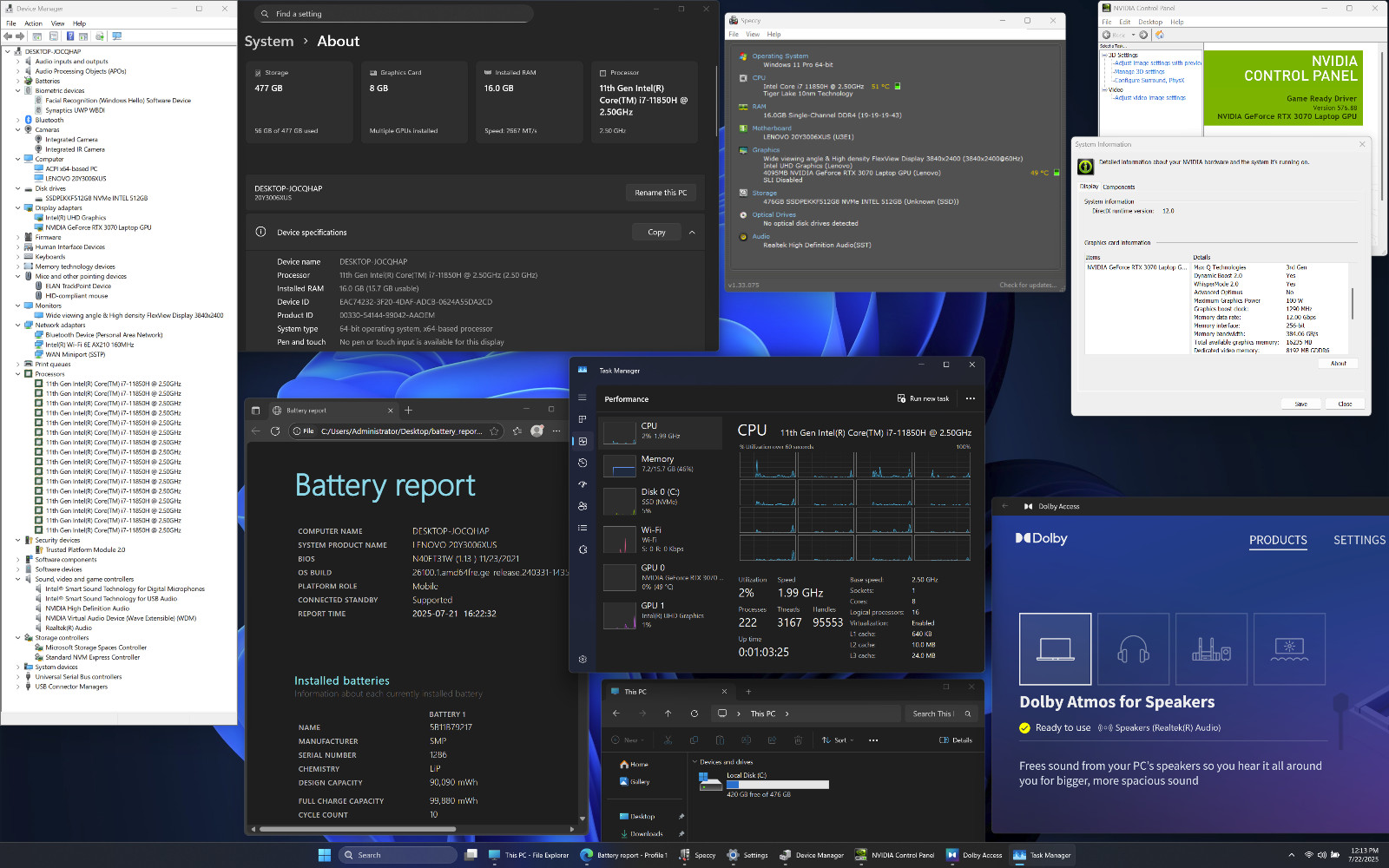
Task: Open Sort dropdown in File Explorer
Action: [x=838, y=740]
